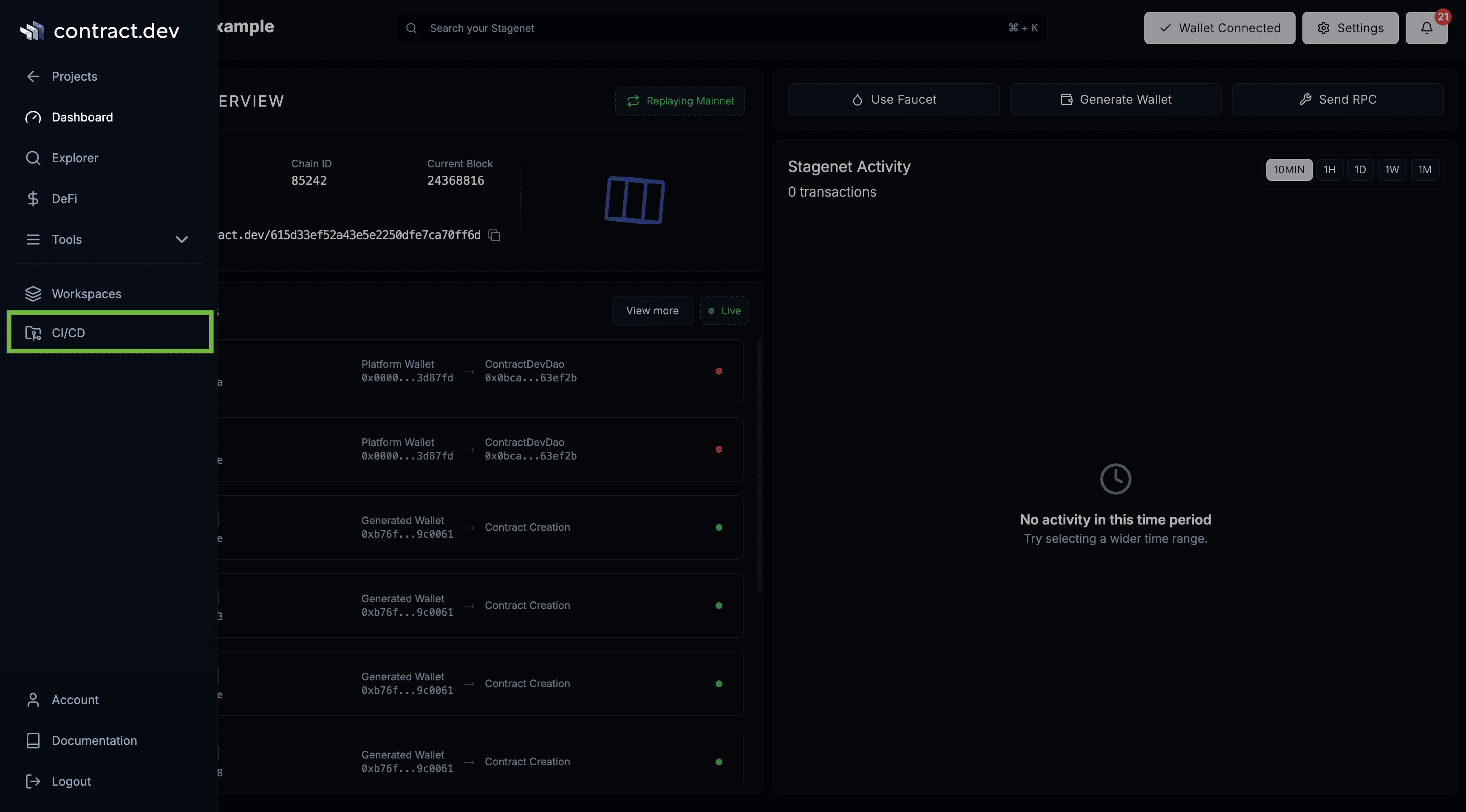Expand the Tools menu chevron
Viewport: 1466px width, 812px height.
[x=181, y=240]
